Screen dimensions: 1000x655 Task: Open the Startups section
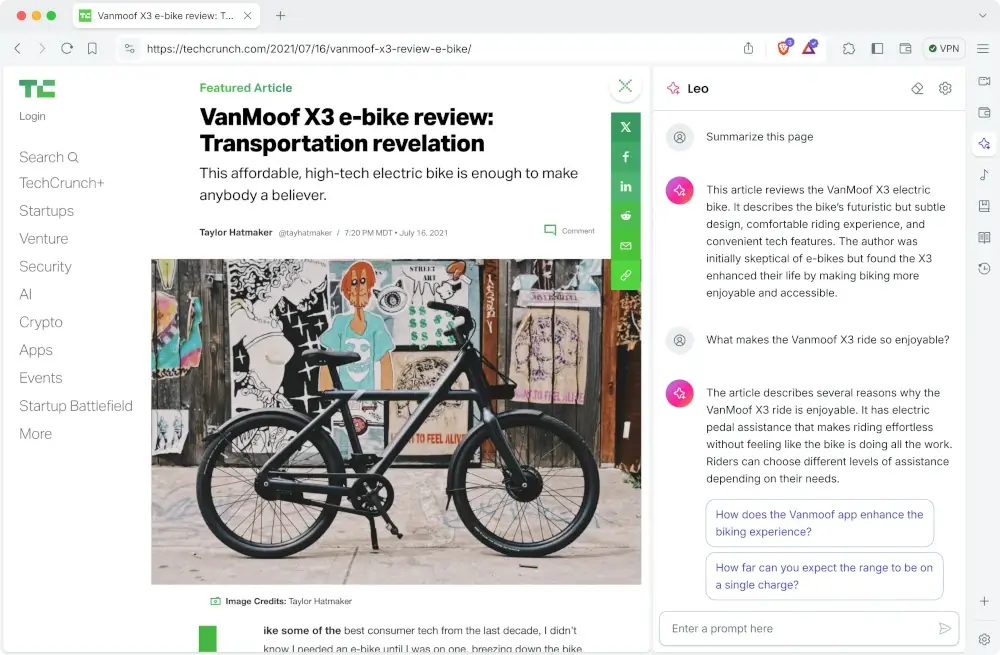click(x=47, y=210)
